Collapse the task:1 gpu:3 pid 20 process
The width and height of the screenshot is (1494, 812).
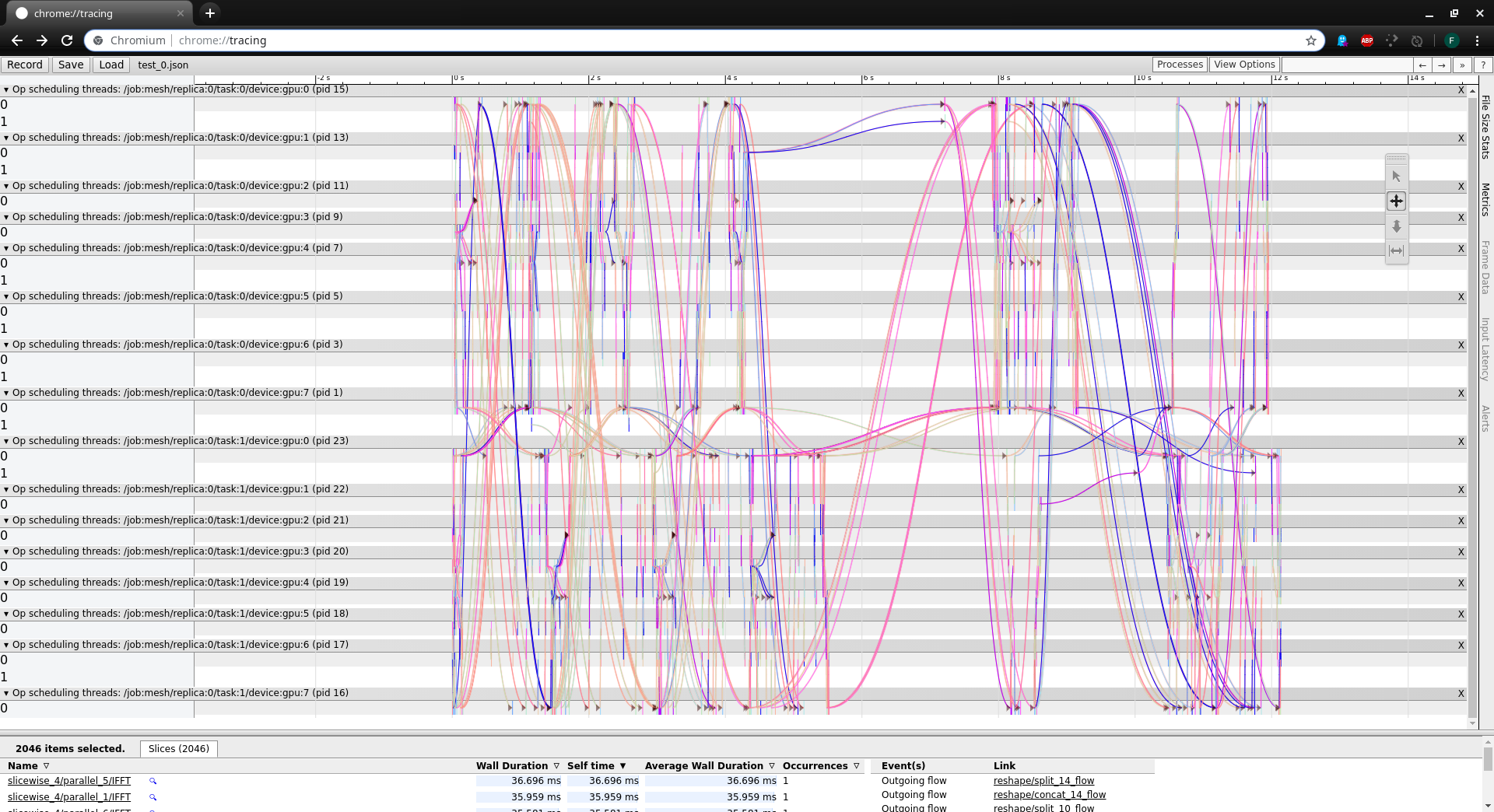pos(6,552)
